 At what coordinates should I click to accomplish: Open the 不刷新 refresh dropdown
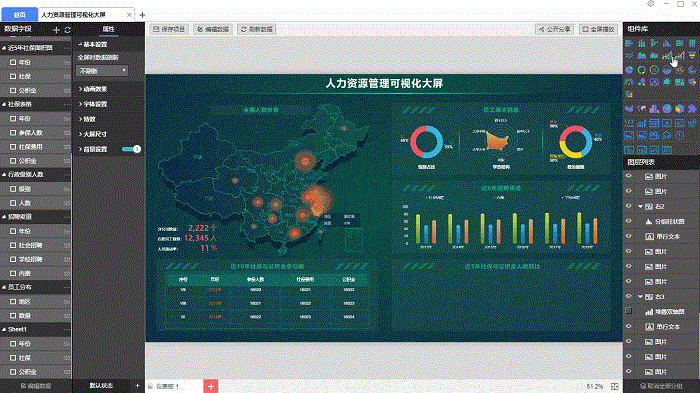102,71
